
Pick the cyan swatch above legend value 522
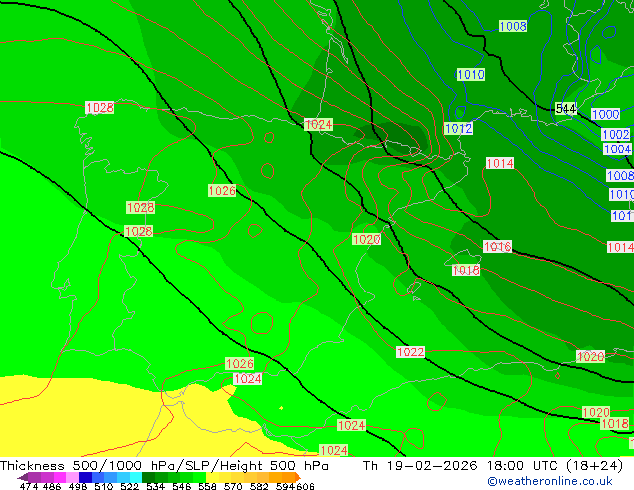135,477
